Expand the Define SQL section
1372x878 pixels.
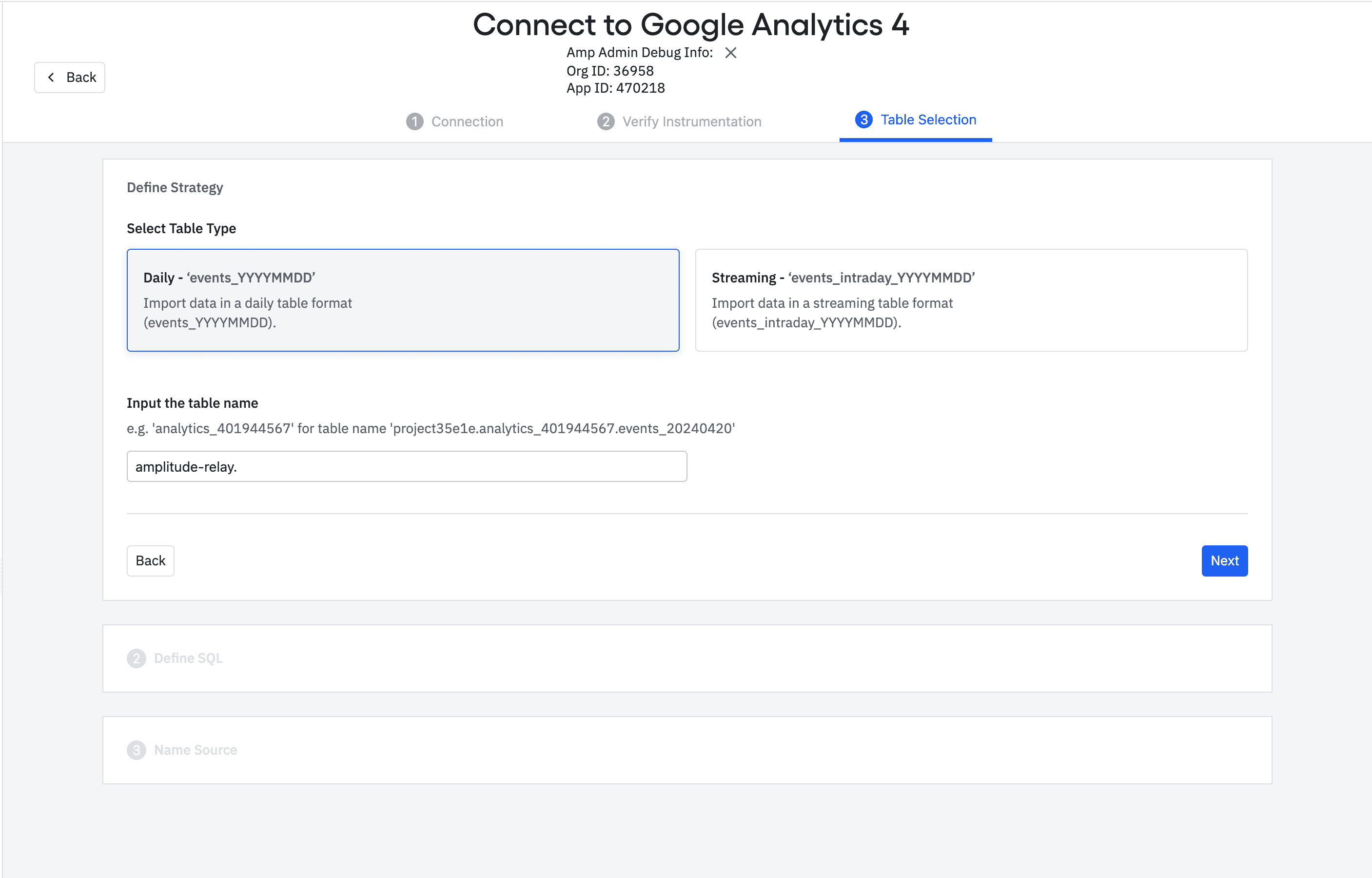tap(188, 658)
